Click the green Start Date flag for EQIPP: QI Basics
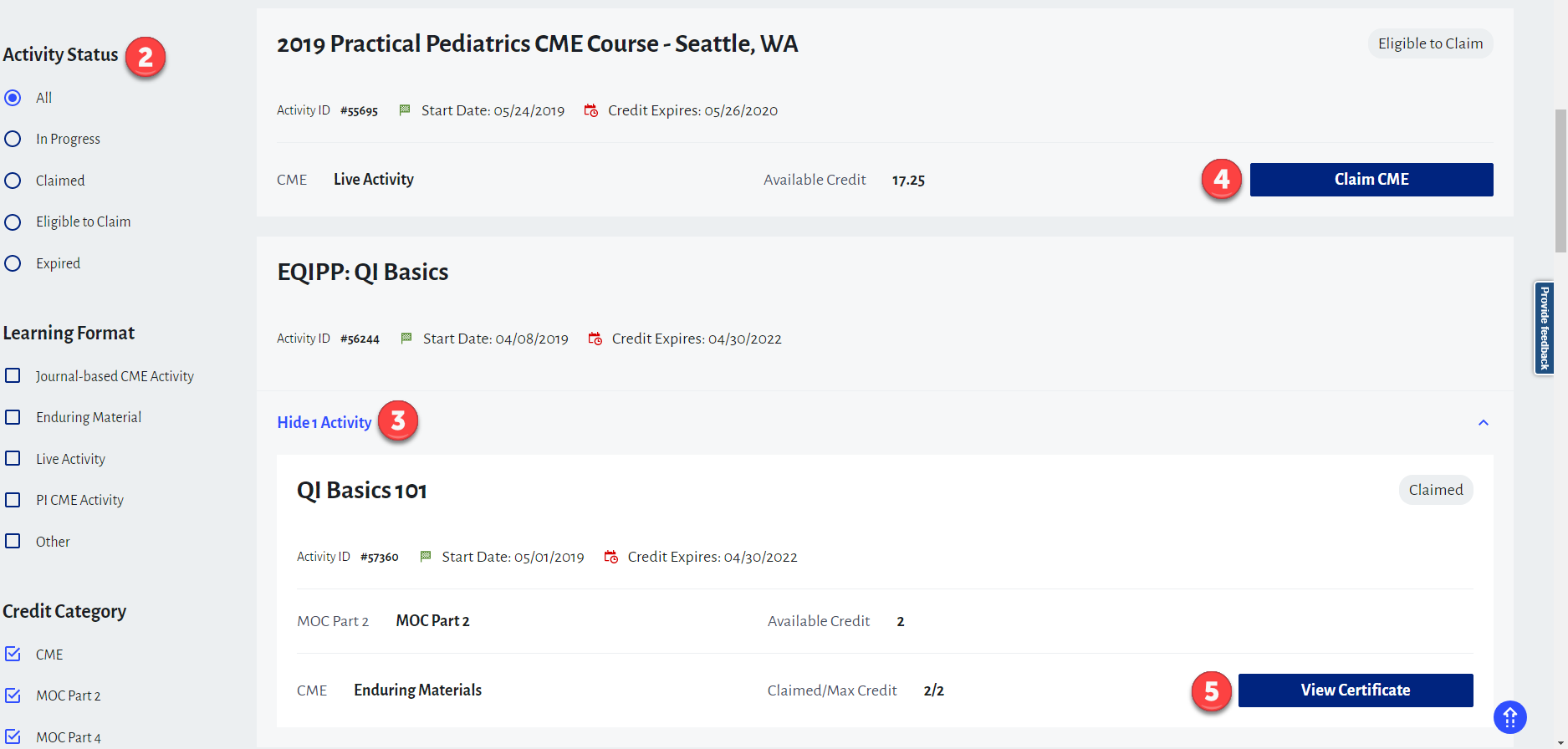Screen dimensions: 1568x749 pos(406,339)
